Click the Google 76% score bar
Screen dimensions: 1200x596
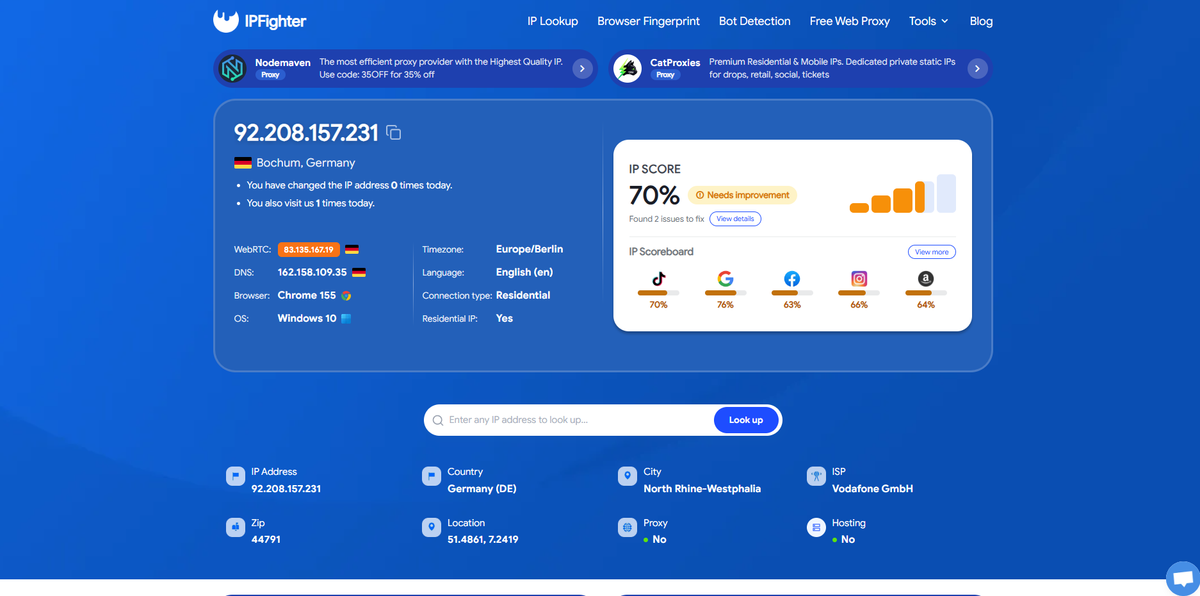[x=725, y=293]
